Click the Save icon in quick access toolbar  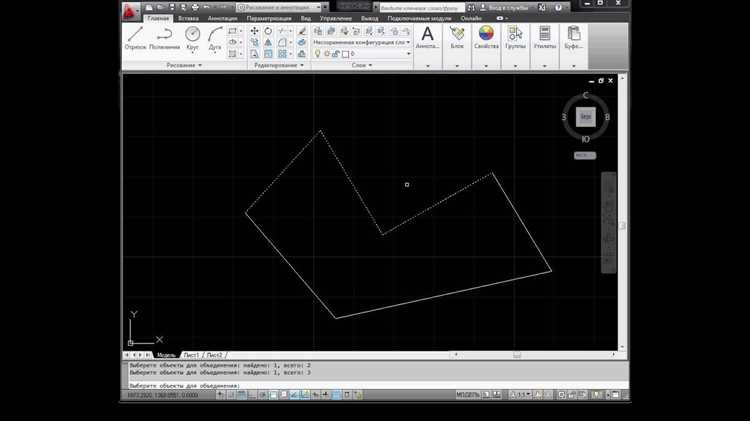171,7
